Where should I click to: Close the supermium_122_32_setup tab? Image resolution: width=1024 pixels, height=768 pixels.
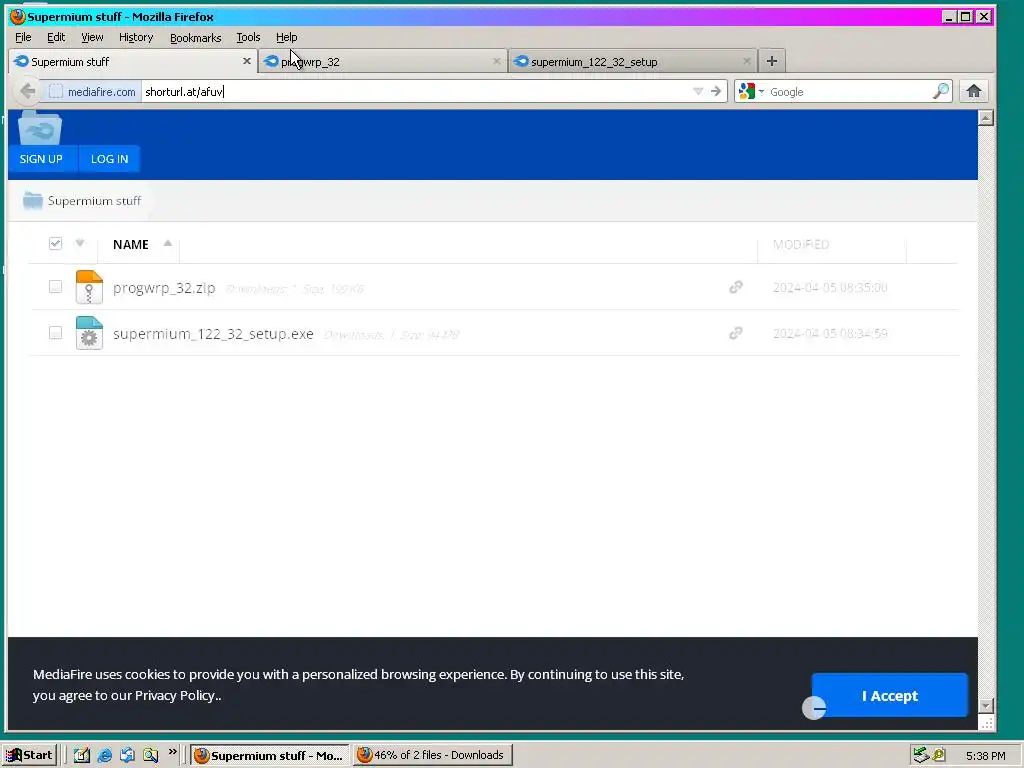tap(746, 61)
